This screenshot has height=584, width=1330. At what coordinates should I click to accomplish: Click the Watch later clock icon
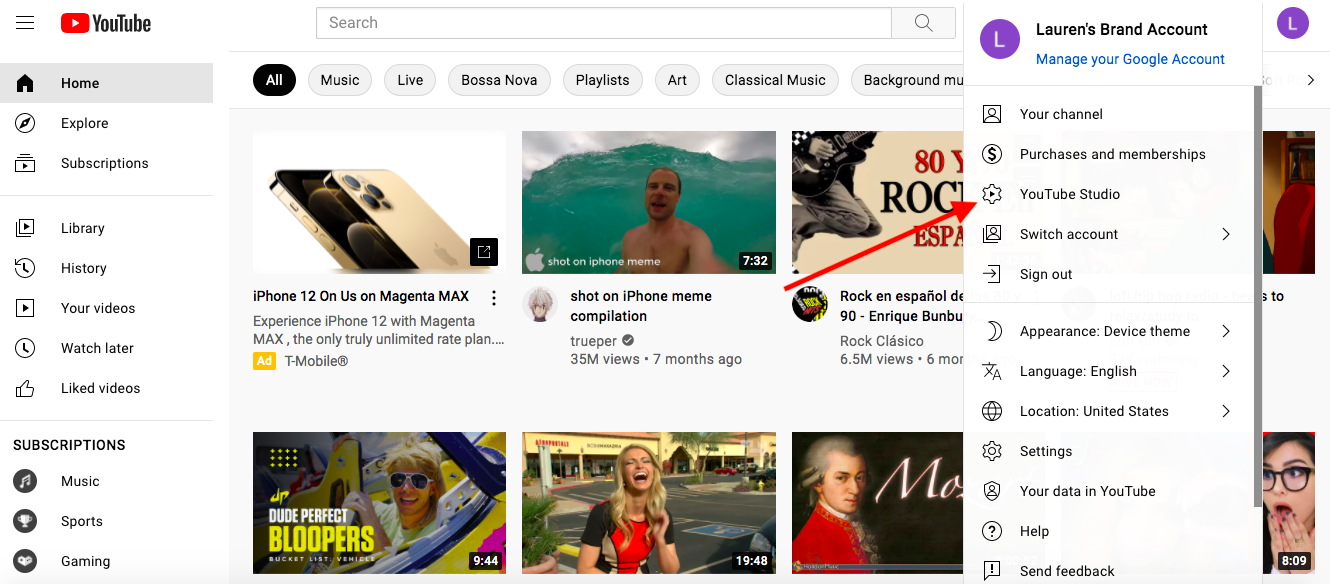click(x=26, y=348)
